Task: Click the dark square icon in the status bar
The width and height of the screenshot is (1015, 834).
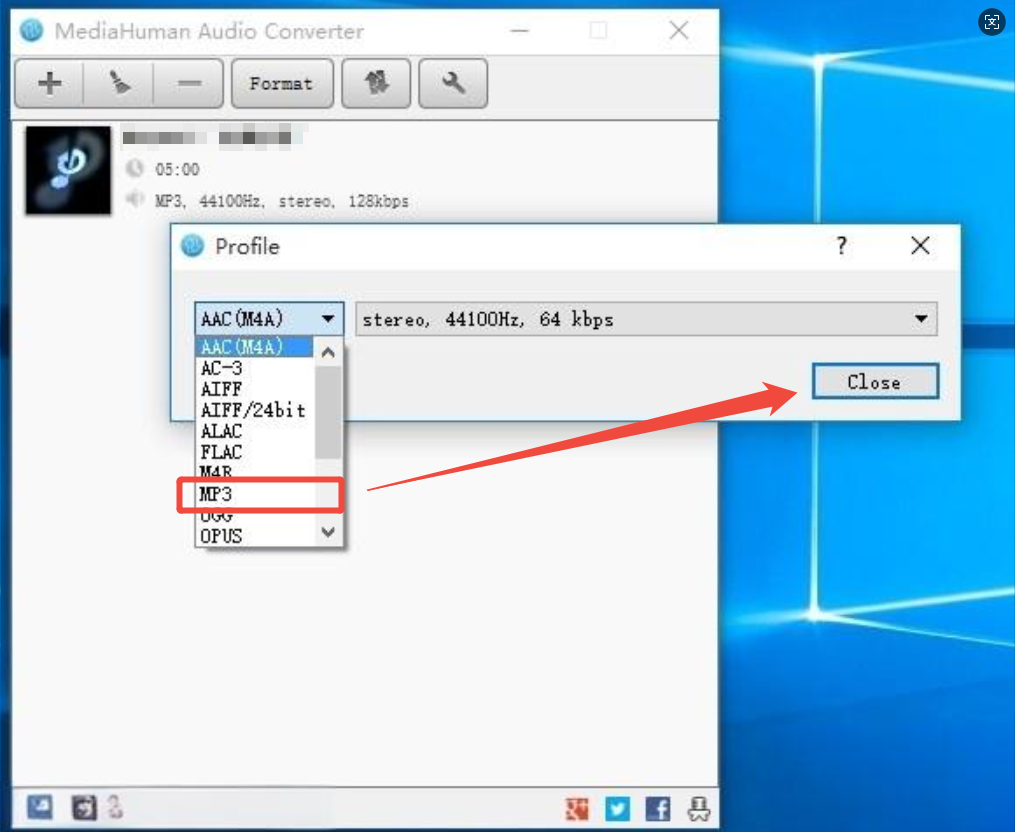Action: (x=84, y=807)
